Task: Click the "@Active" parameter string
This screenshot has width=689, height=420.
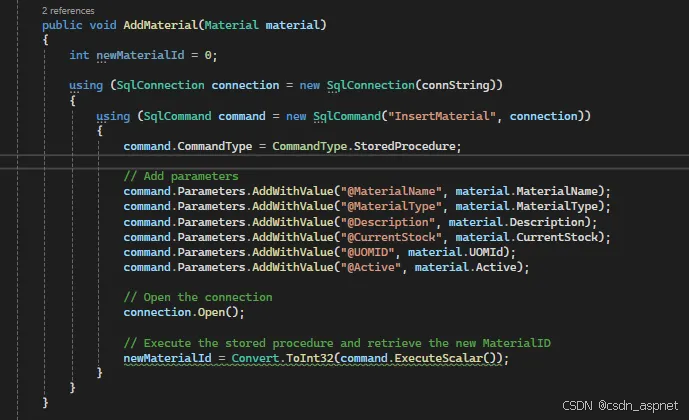Action: (371, 267)
